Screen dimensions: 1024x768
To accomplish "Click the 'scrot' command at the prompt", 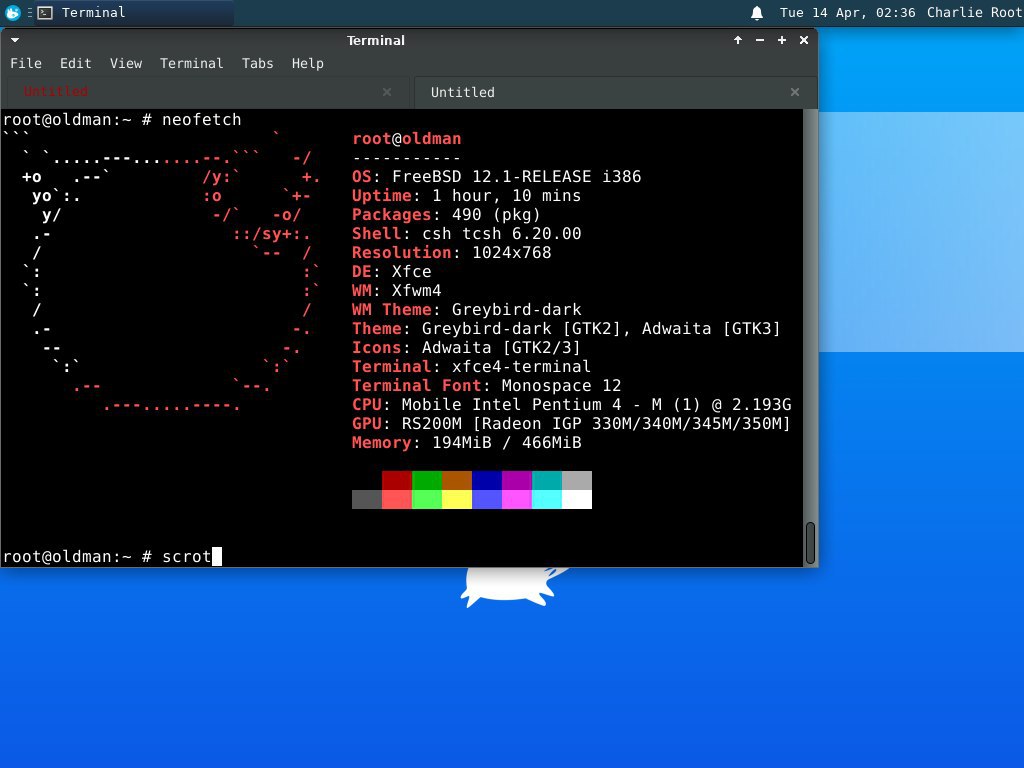I will [187, 556].
